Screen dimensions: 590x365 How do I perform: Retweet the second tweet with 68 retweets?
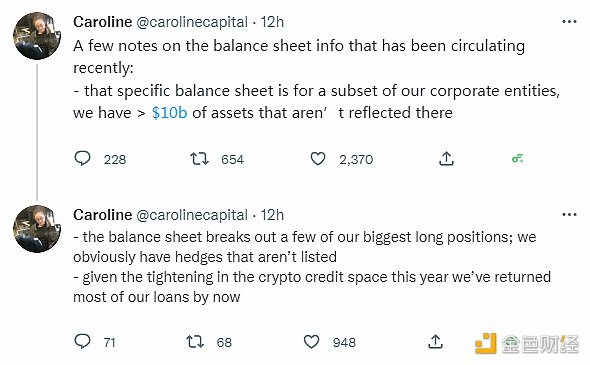click(x=195, y=342)
